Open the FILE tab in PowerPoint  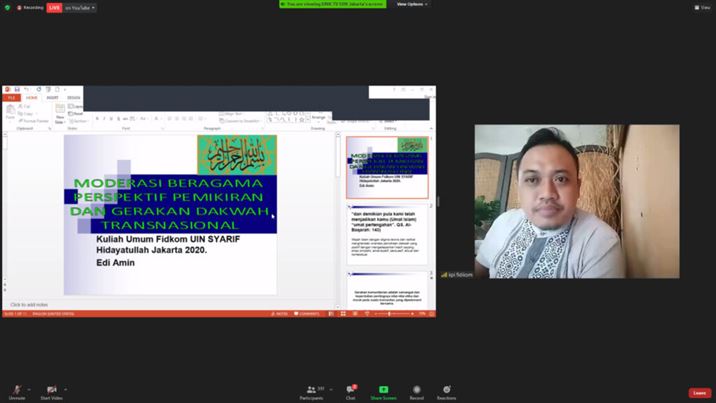coord(11,97)
